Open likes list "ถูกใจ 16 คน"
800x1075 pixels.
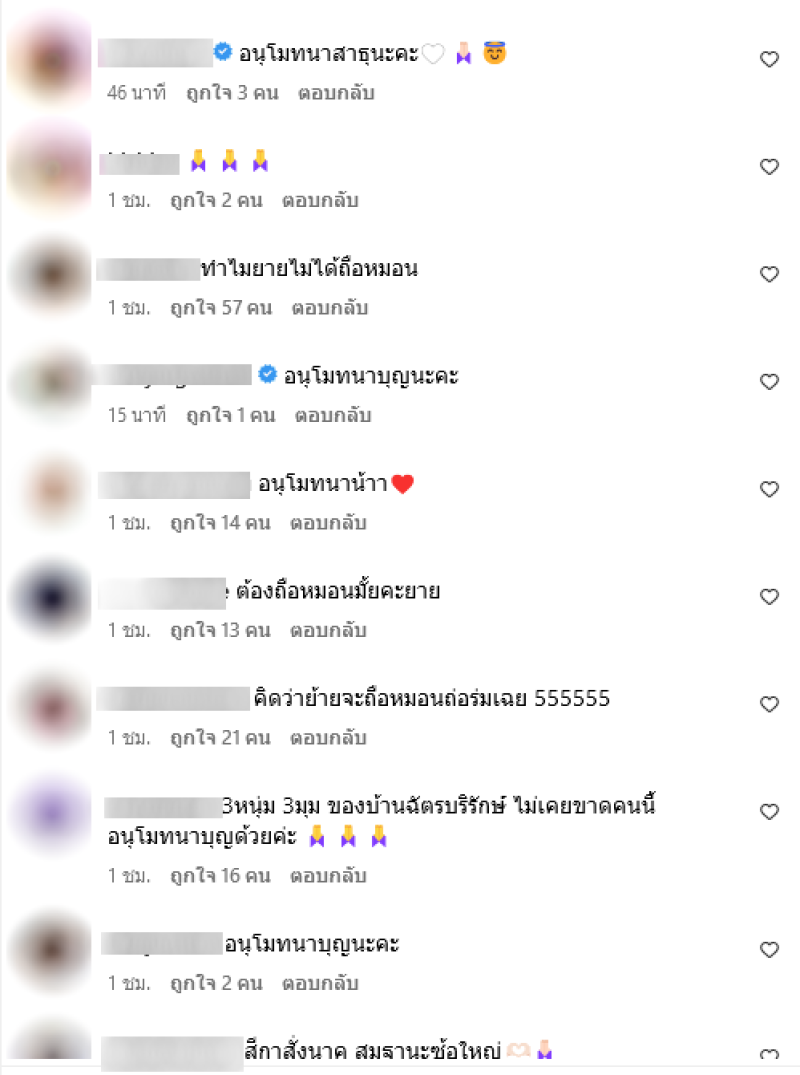(x=221, y=876)
